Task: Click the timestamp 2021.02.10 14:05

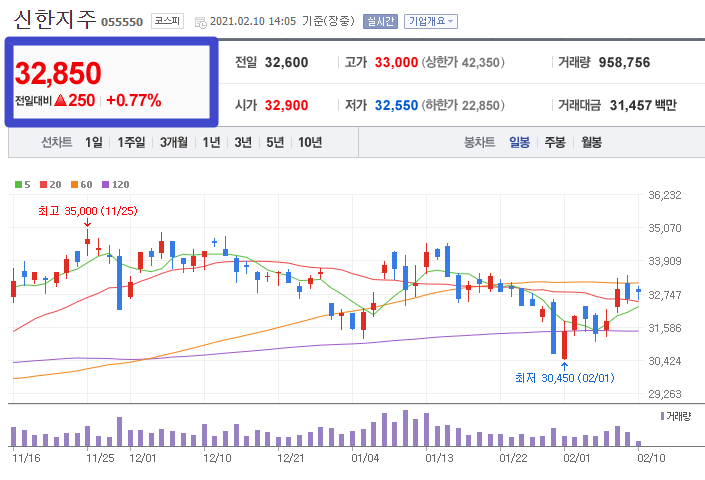Action: click(x=253, y=21)
